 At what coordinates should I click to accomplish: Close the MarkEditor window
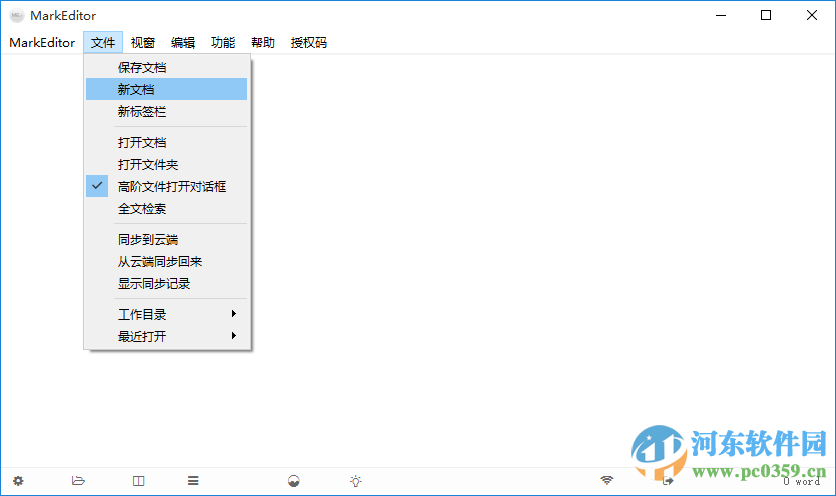[811, 15]
